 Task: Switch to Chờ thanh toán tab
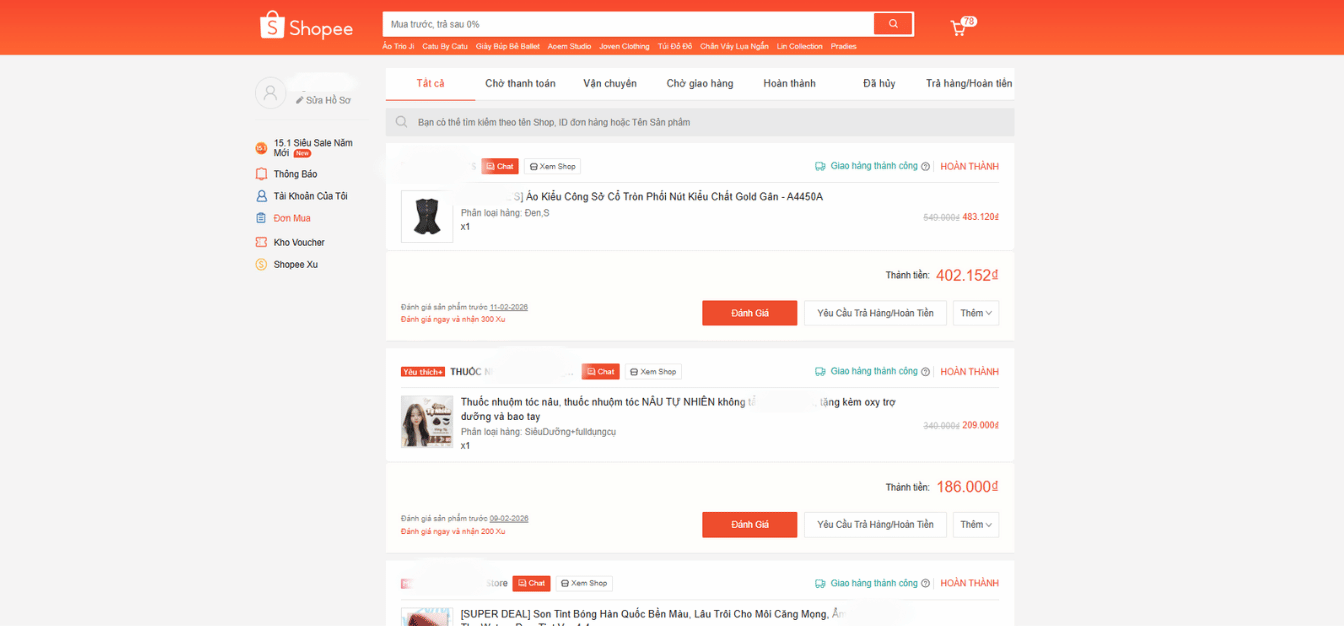click(520, 83)
